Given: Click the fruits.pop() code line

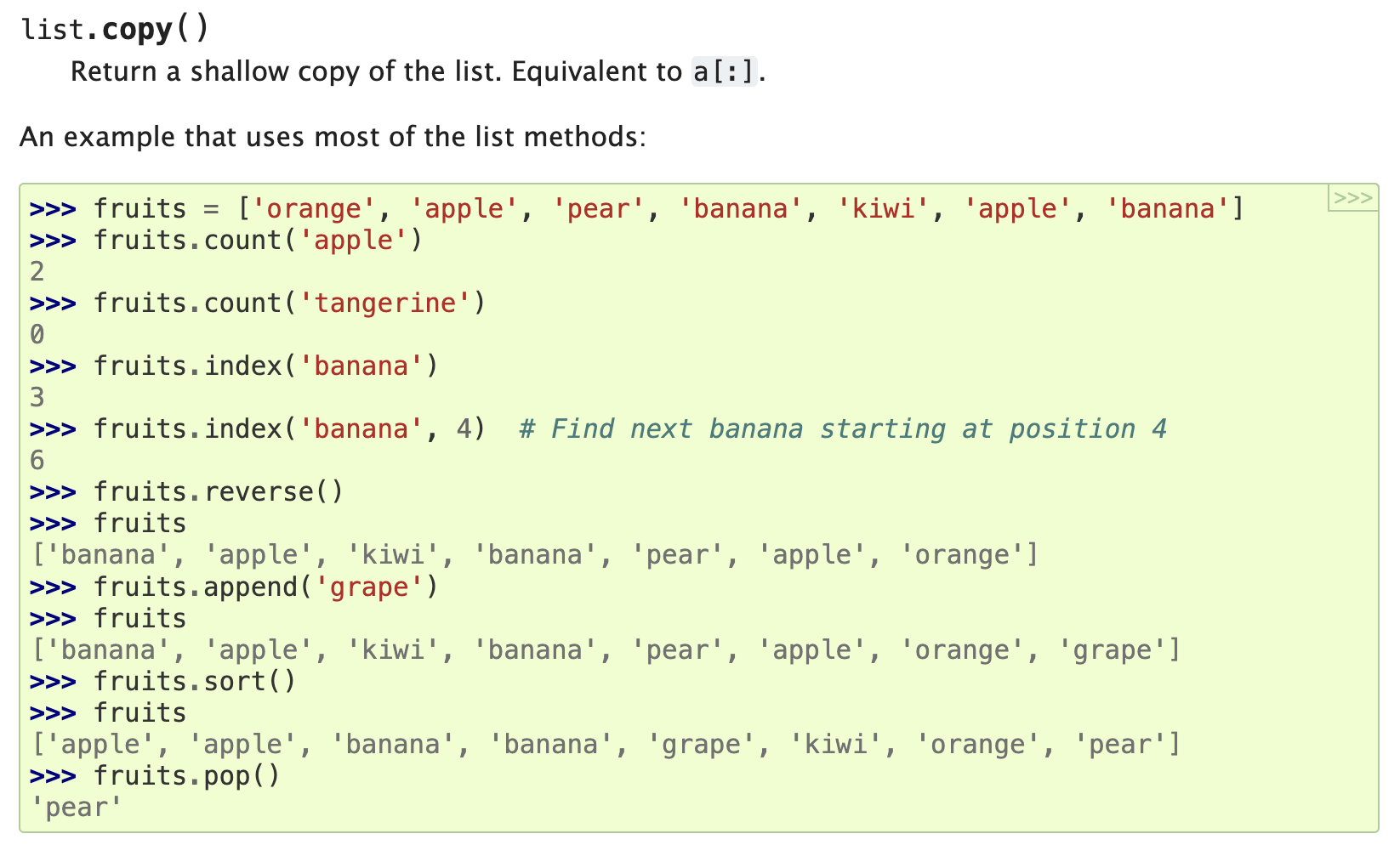Looking at the screenshot, I should (186, 775).
